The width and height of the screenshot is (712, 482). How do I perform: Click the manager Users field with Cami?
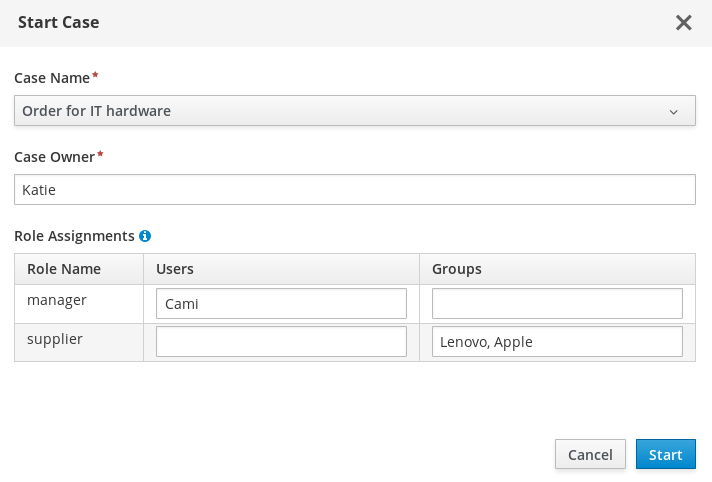tap(281, 303)
